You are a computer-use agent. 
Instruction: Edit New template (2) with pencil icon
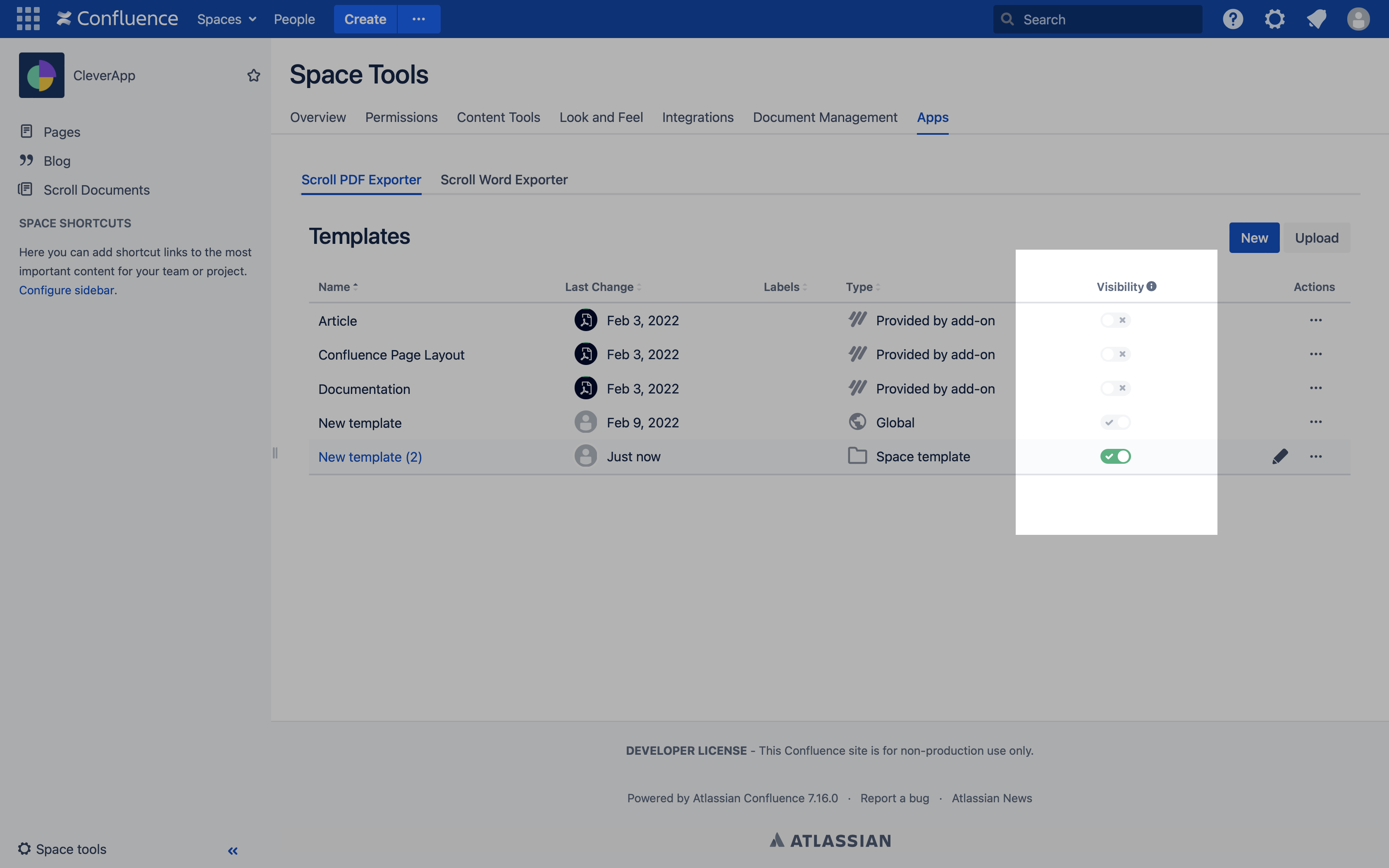tap(1279, 456)
